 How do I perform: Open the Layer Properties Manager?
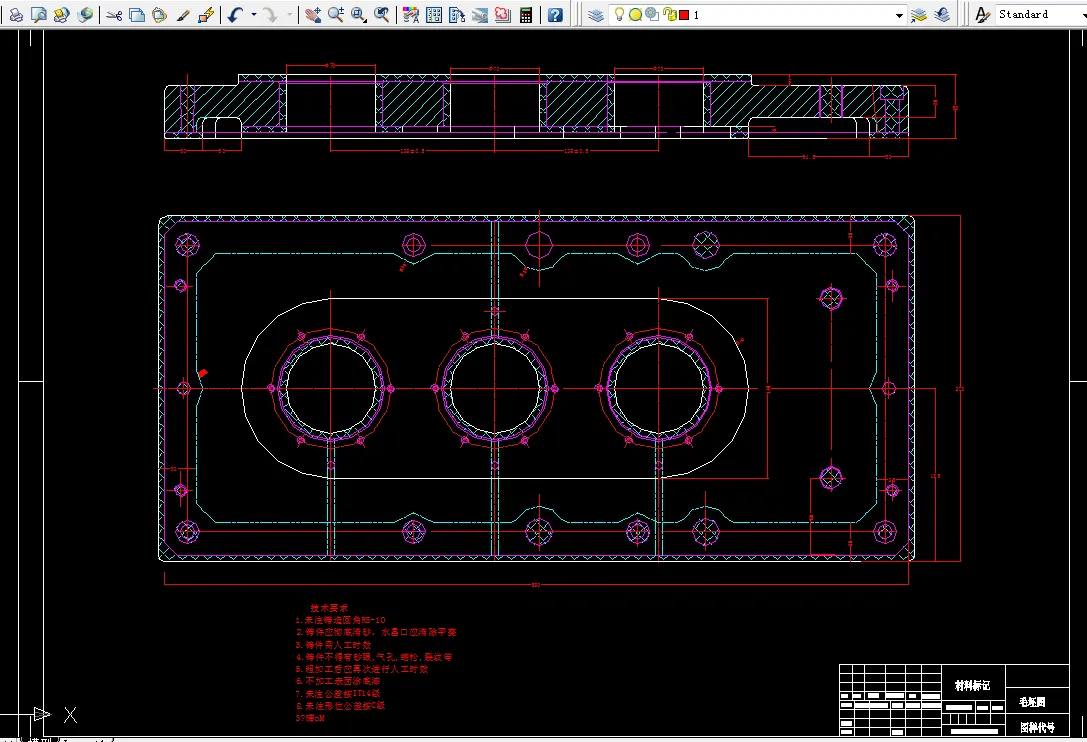[595, 15]
